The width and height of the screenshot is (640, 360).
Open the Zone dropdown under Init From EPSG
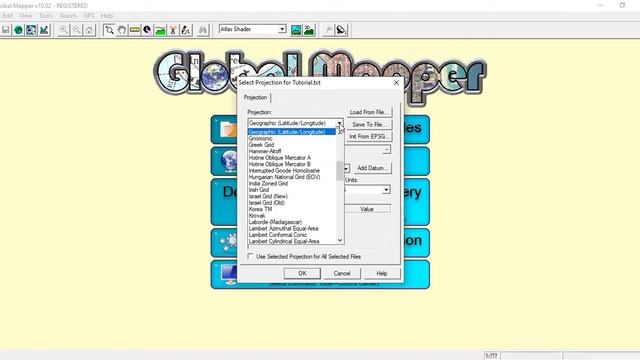386,150
